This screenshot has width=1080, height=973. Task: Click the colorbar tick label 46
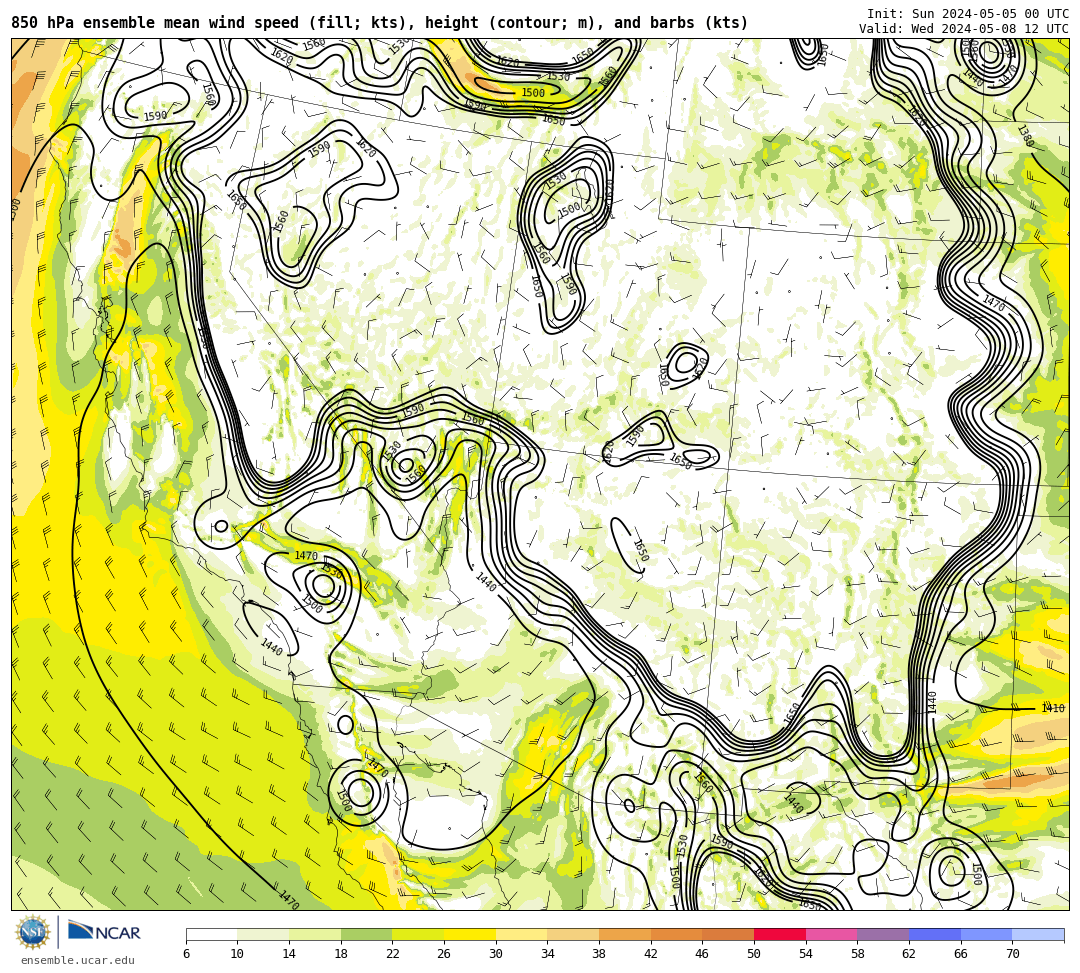[703, 954]
